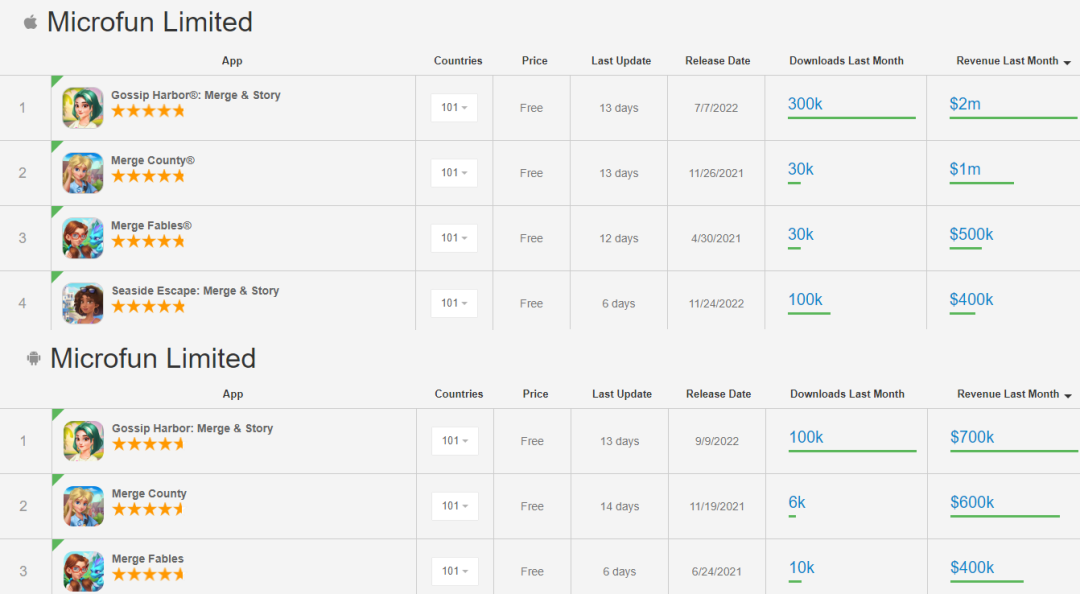This screenshot has height=594, width=1080.
Task: Sort iOS table by Revenue Last Month
Action: pyautogui.click(x=1007, y=61)
